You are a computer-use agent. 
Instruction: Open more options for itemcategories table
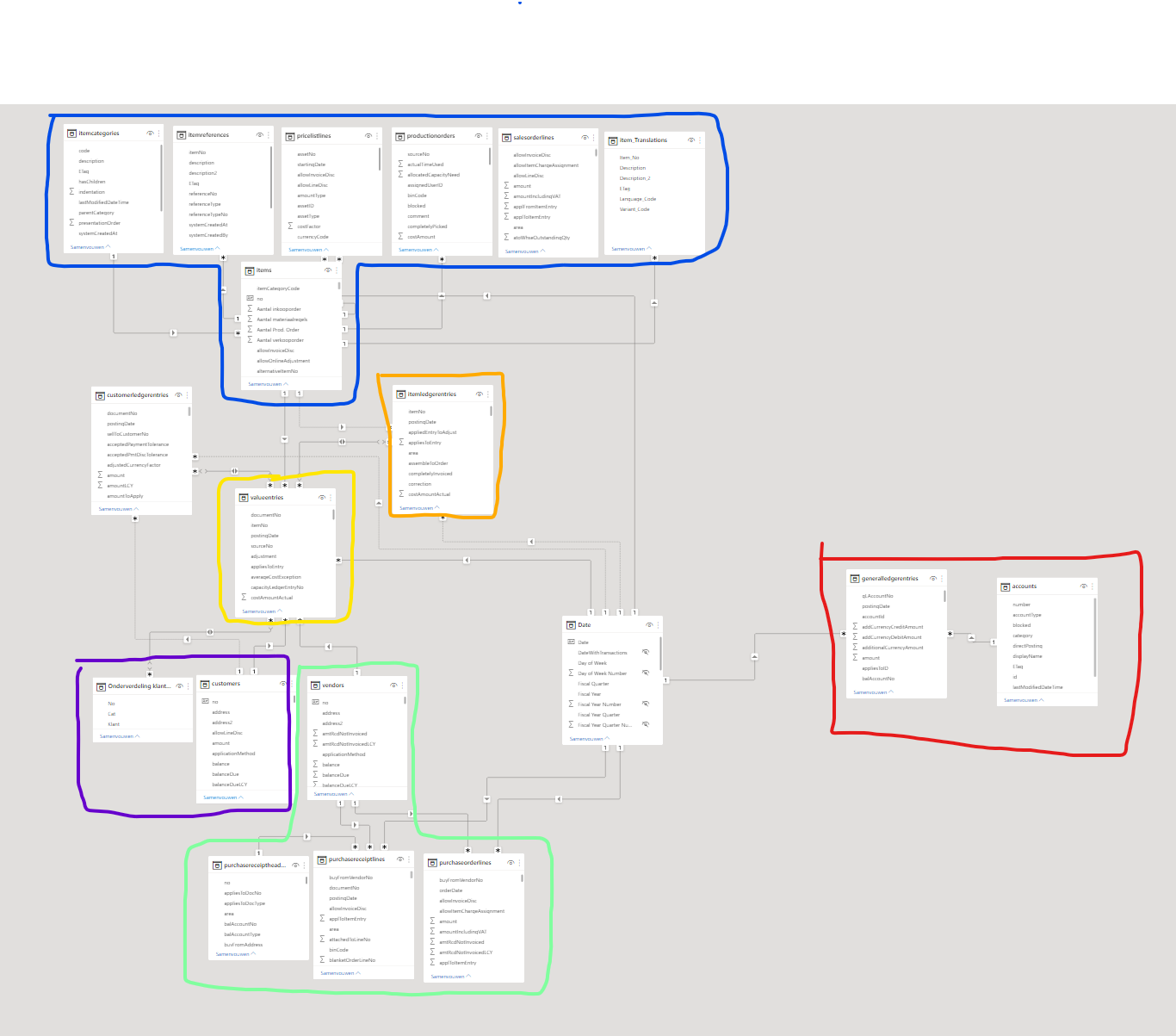[x=159, y=133]
